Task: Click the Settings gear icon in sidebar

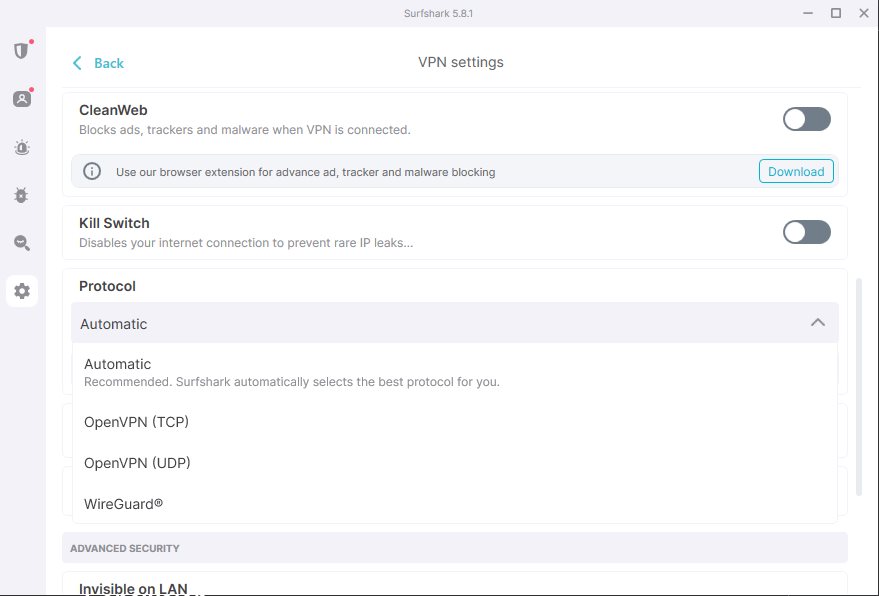Action: [x=21, y=291]
